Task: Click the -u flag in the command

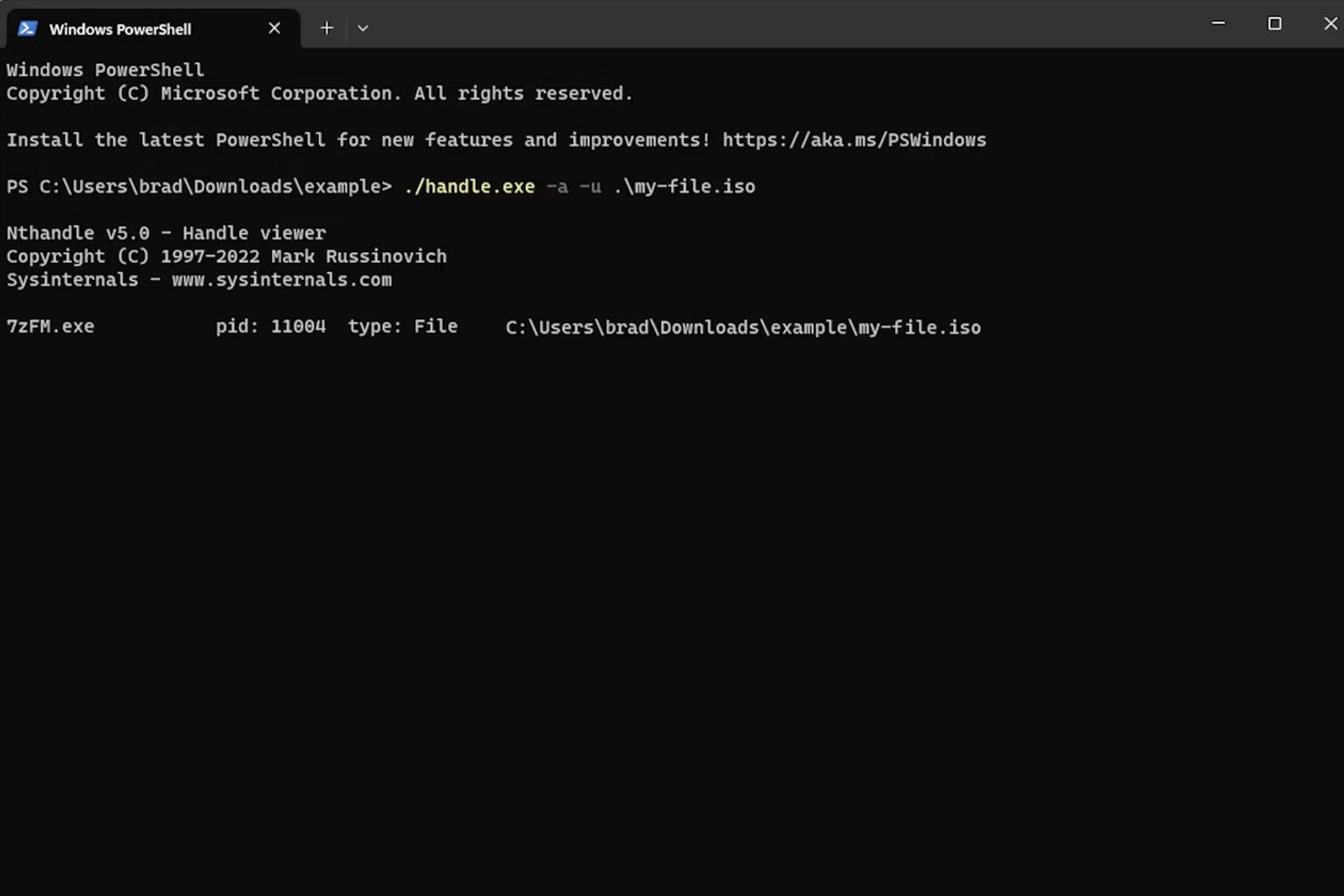Action: point(590,186)
